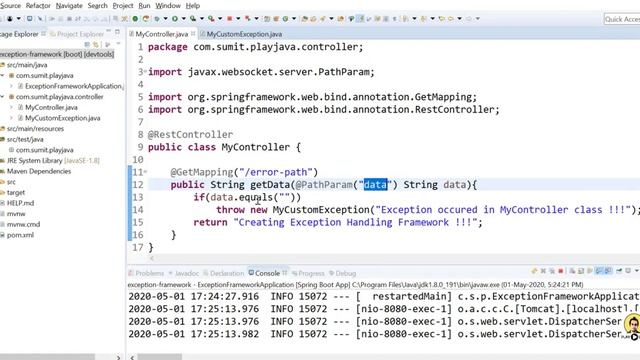Collapse the com.sumit.playjava.controller package
Image resolution: width=640 pixels, height=360 pixels.
[x=2, y=97]
